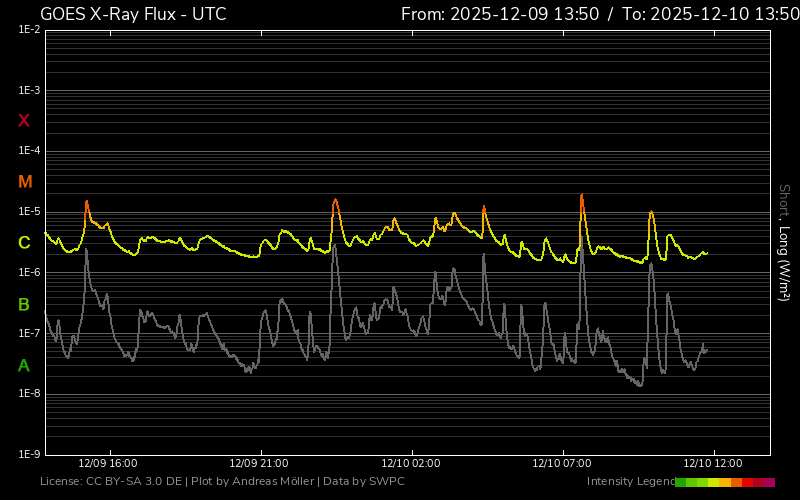The height and width of the screenshot is (500, 800).
Task: Click the 1E-2 flux axis label
Action: point(28,30)
